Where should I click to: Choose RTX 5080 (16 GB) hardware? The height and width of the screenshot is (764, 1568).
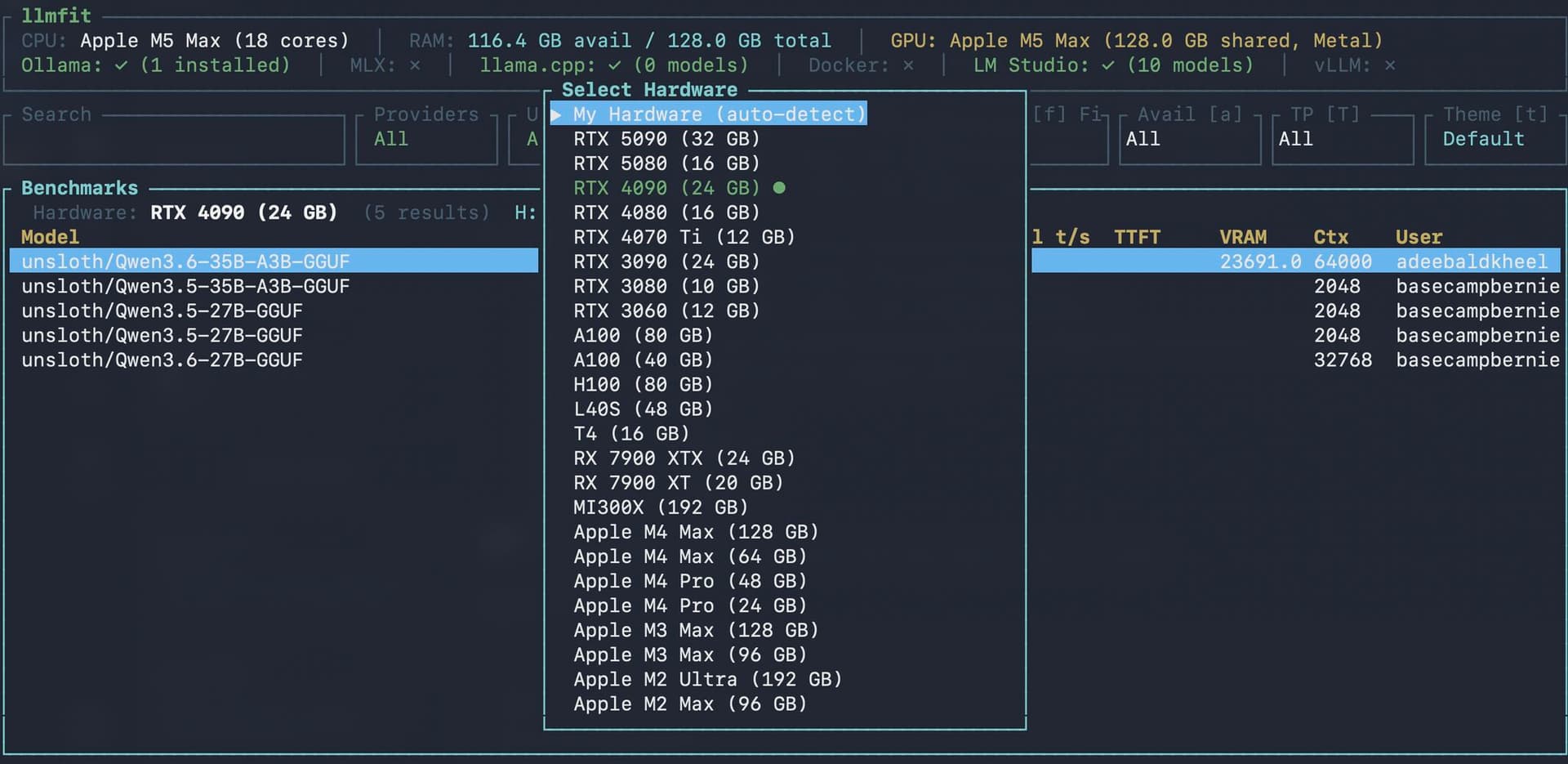[x=666, y=163]
